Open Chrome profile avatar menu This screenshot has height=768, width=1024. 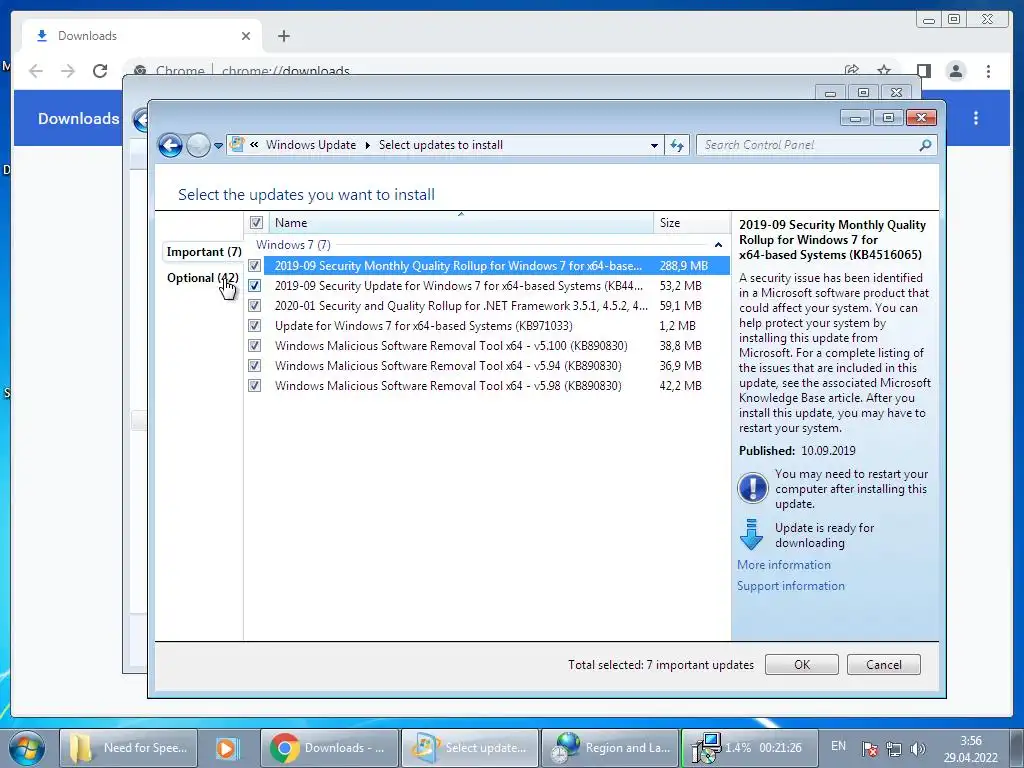[955, 71]
